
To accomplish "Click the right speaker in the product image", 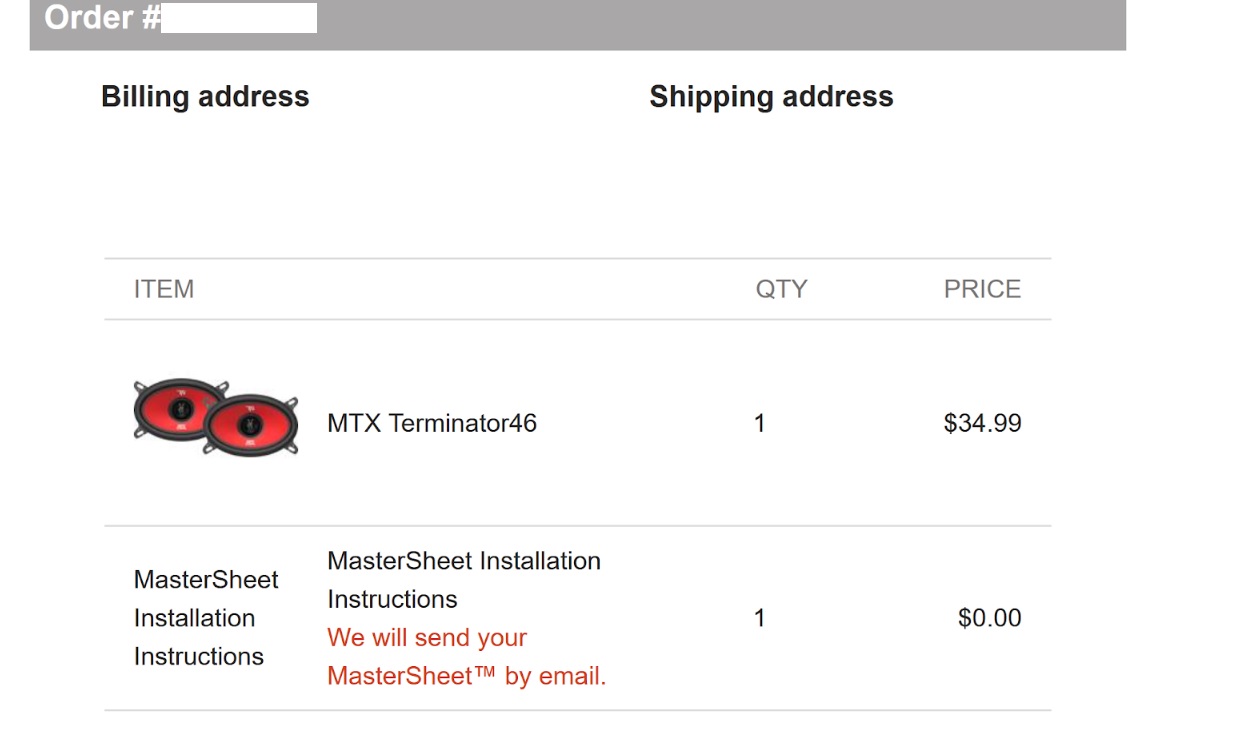I will coord(251,426).
